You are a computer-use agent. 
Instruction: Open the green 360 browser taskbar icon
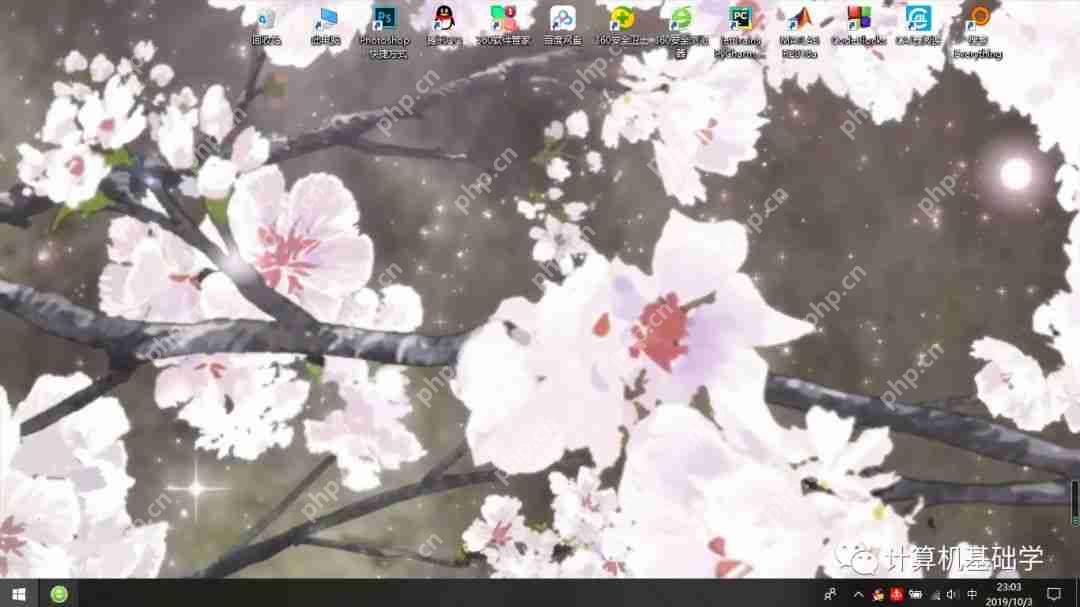[60, 593]
